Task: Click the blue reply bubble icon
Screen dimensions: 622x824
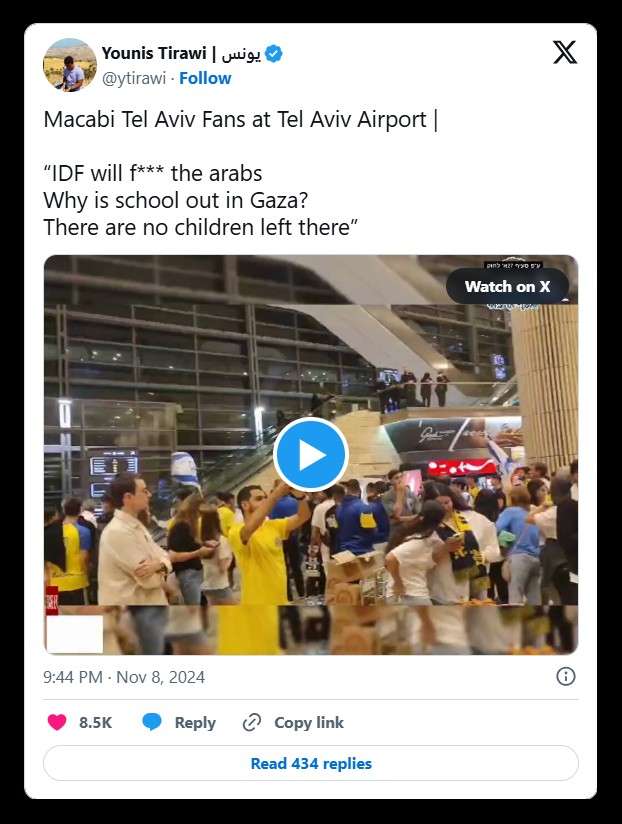Action: point(152,723)
